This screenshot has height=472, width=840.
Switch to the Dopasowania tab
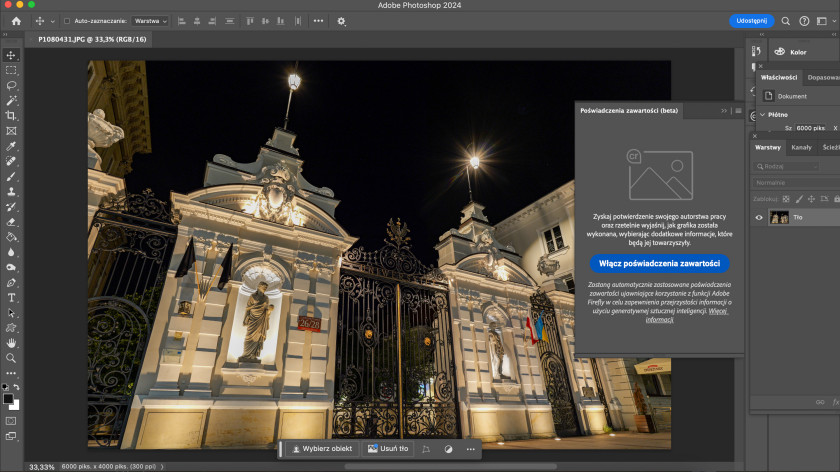click(823, 78)
